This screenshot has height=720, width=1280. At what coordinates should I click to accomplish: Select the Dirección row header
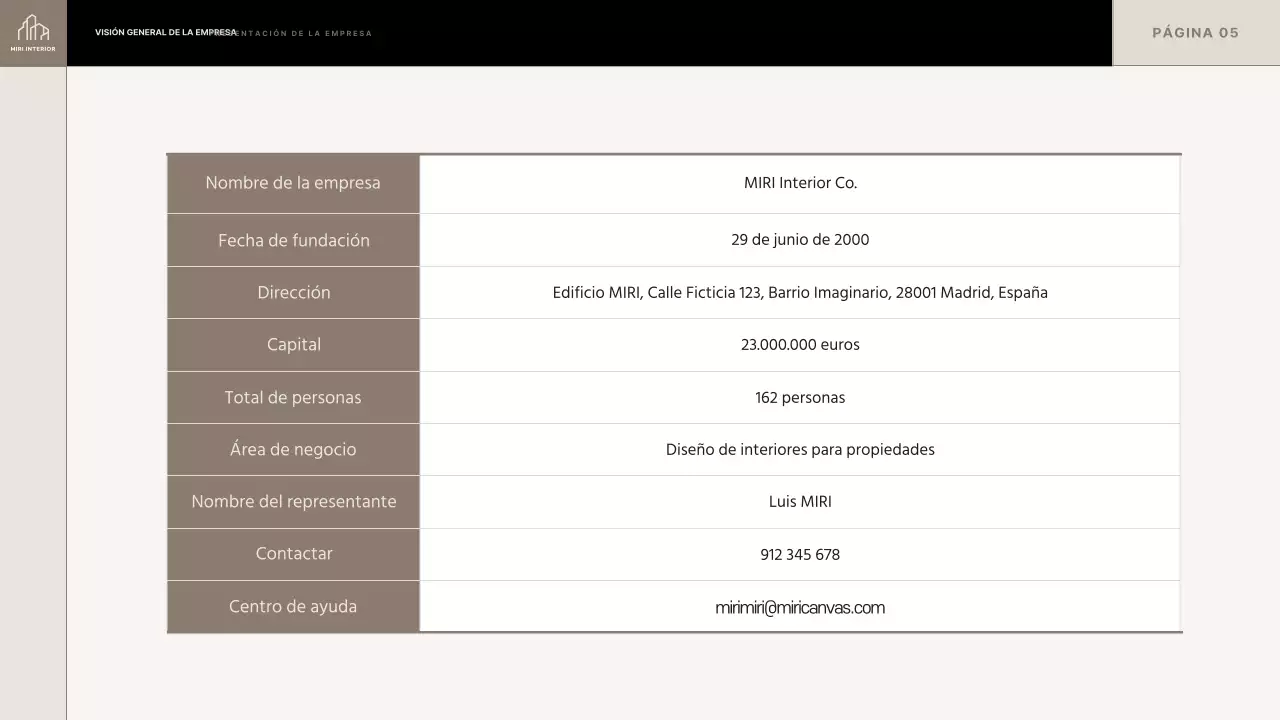click(x=293, y=292)
